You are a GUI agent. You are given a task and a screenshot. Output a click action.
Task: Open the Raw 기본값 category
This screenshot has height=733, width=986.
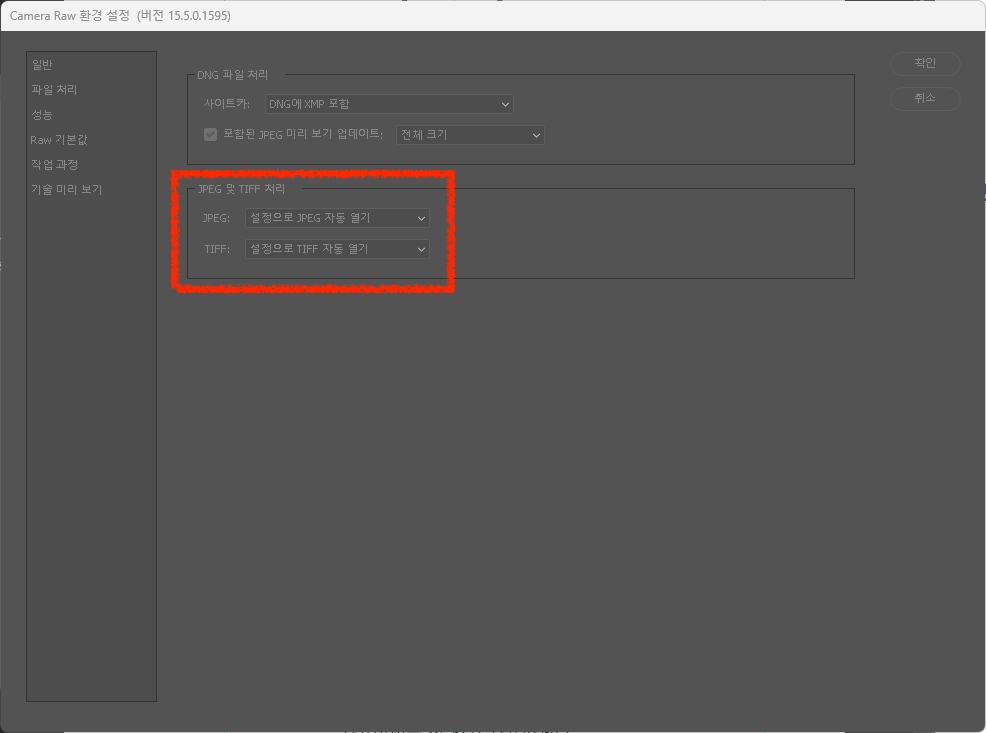(x=59, y=140)
